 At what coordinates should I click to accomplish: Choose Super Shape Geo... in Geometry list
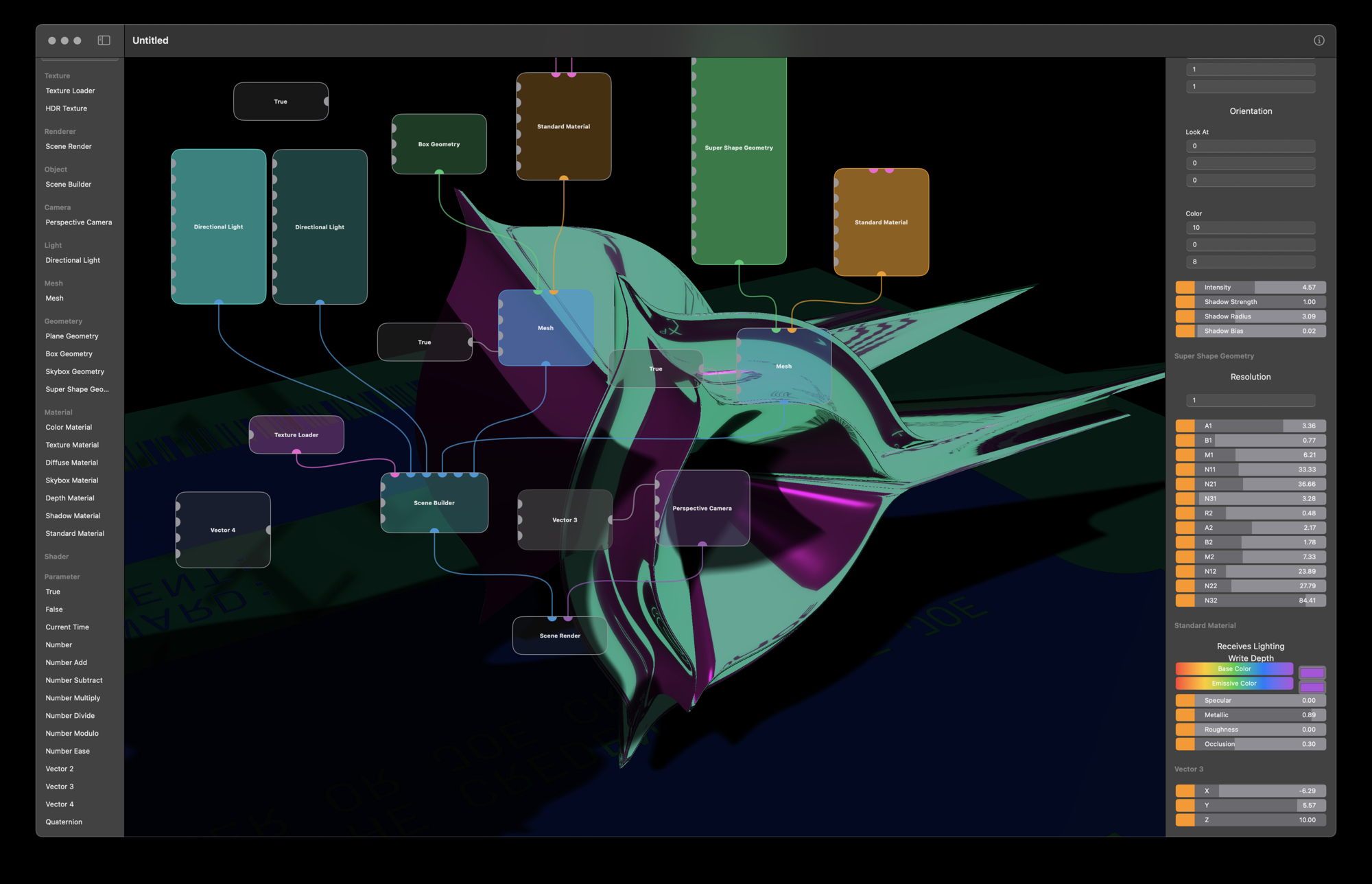[77, 389]
